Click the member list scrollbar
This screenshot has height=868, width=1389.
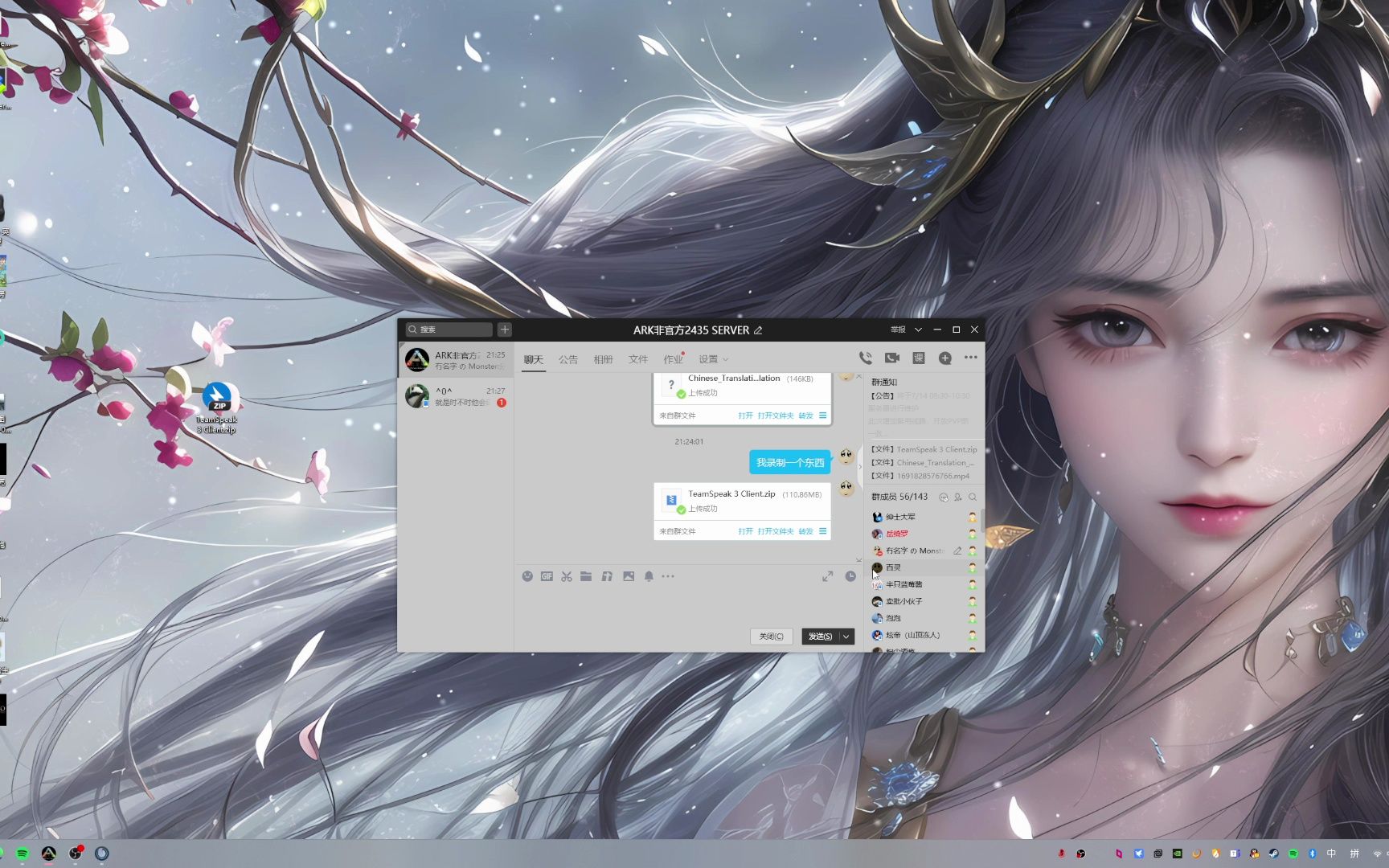pos(982,522)
